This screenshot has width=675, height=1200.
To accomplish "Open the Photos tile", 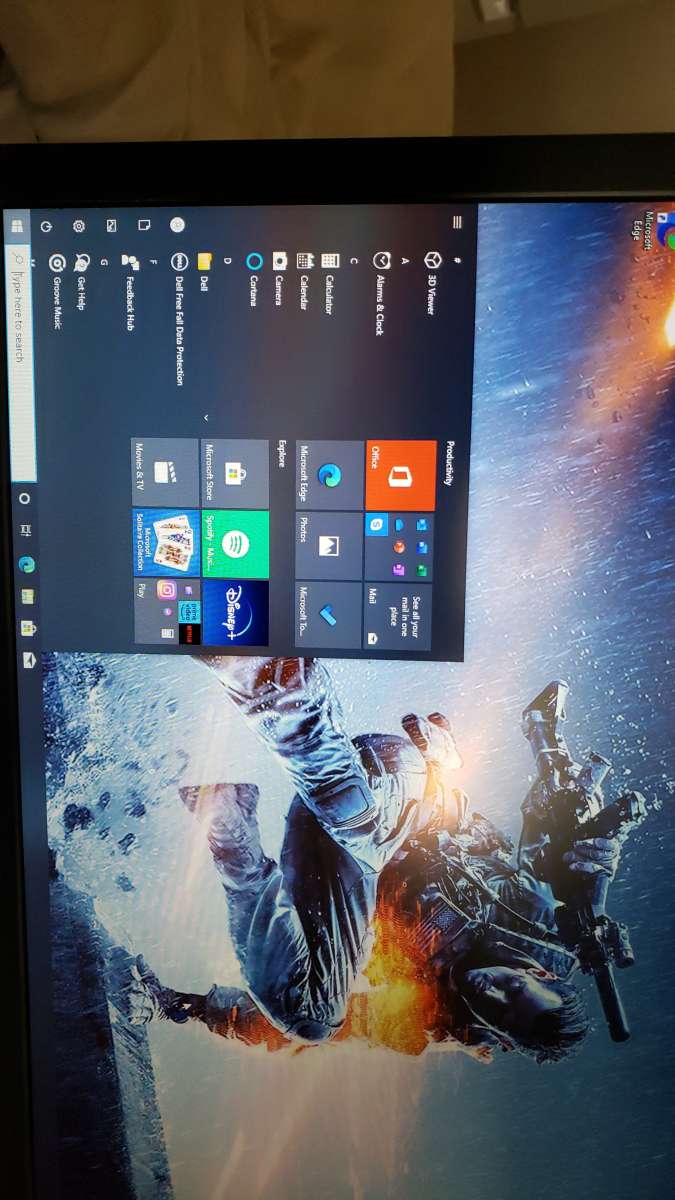I will point(329,546).
